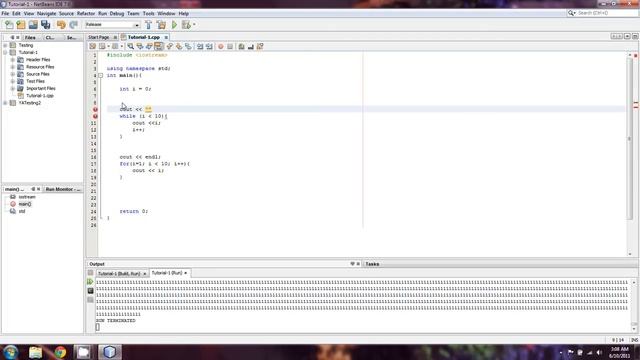Screen dimensions: 640x360
Task: Click the Open Project toolbar icon
Action: (33, 24)
